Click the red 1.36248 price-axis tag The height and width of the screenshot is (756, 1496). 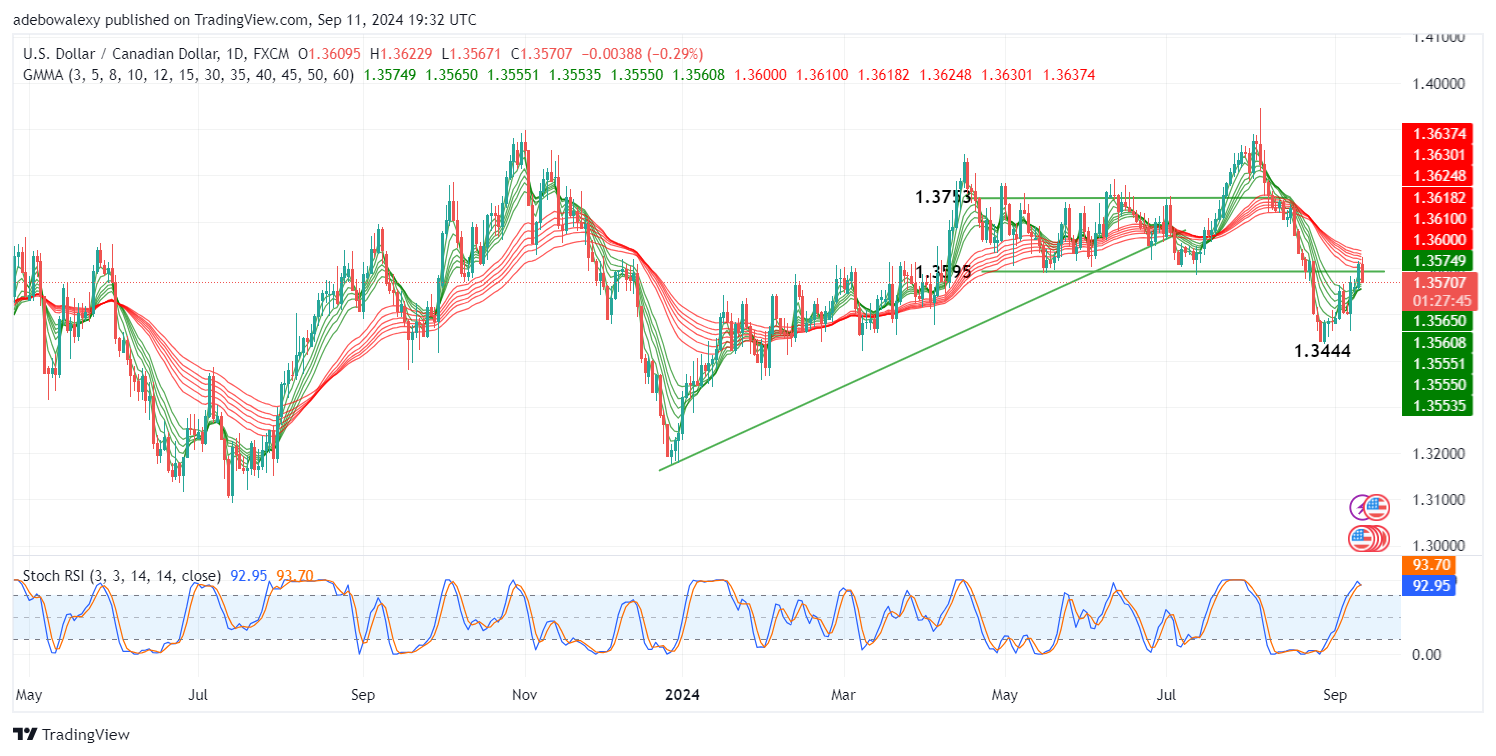tap(1436, 176)
